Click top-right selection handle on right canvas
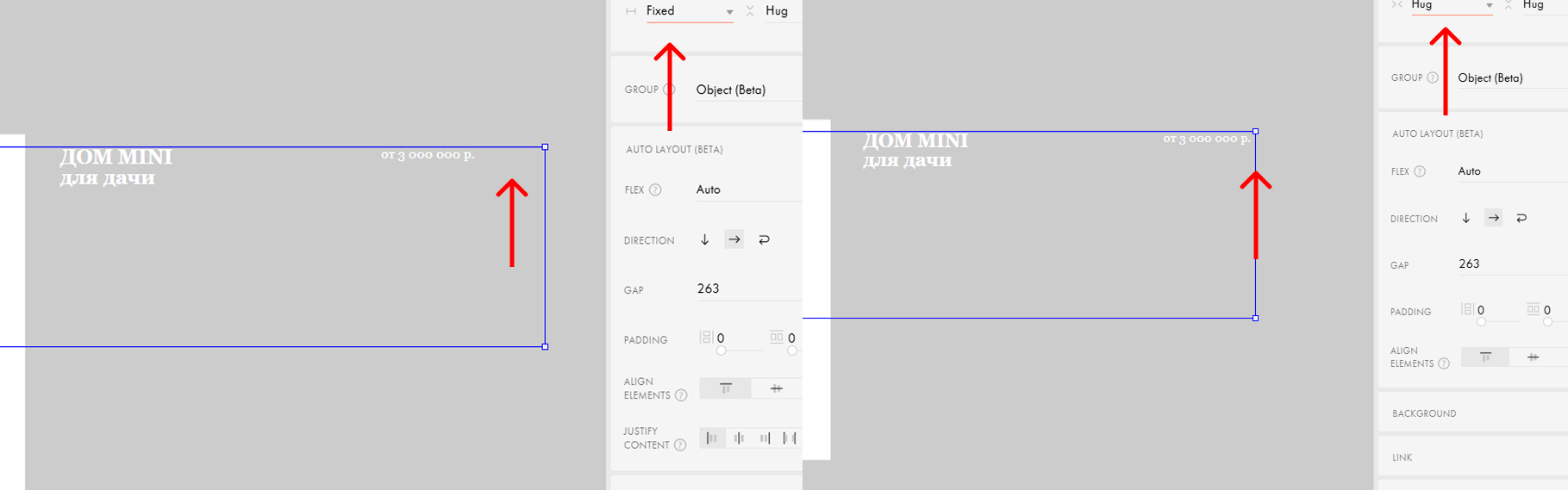The height and width of the screenshot is (490, 1568). (x=1255, y=132)
